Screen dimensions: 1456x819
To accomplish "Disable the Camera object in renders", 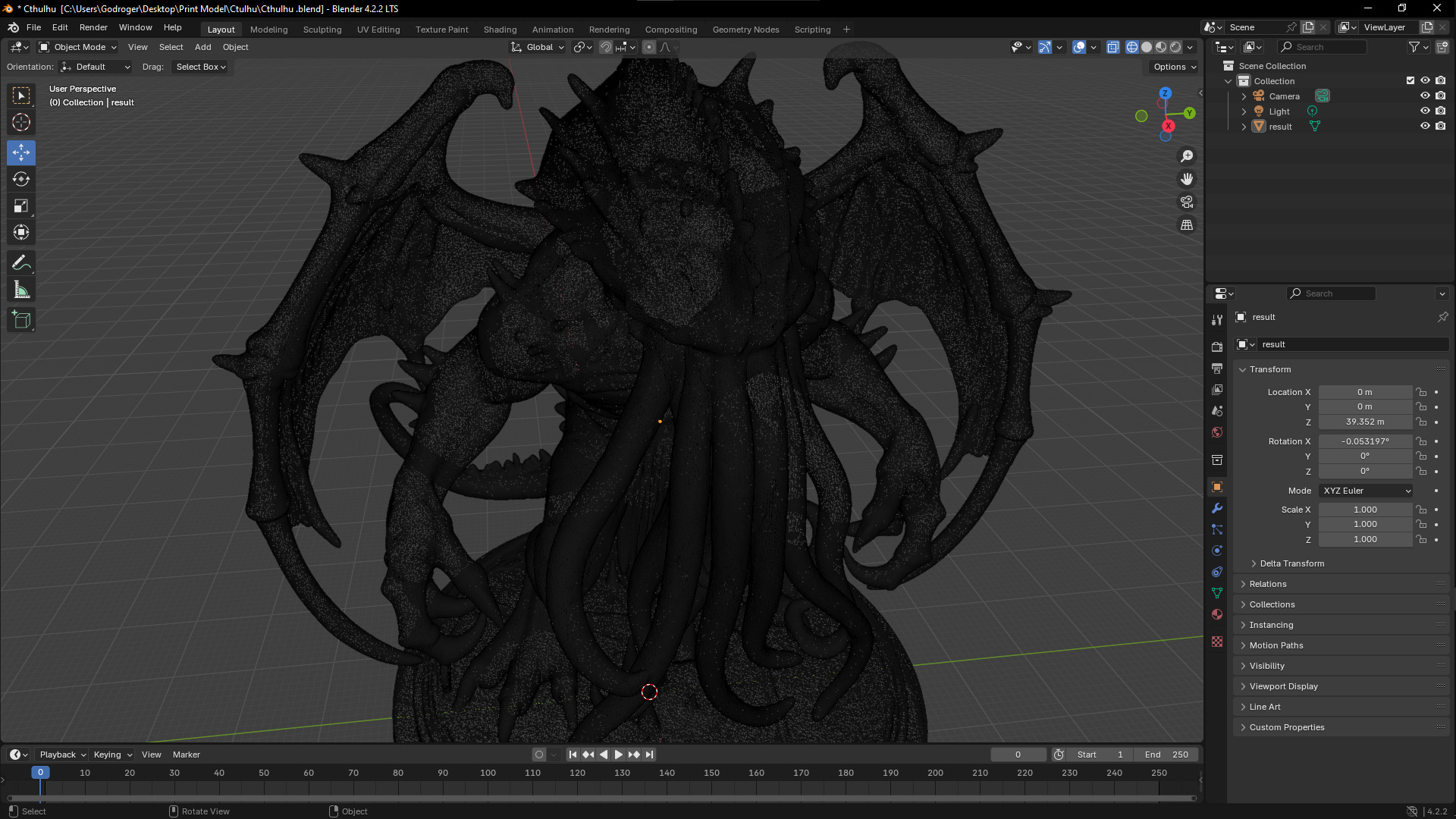I will [1441, 96].
